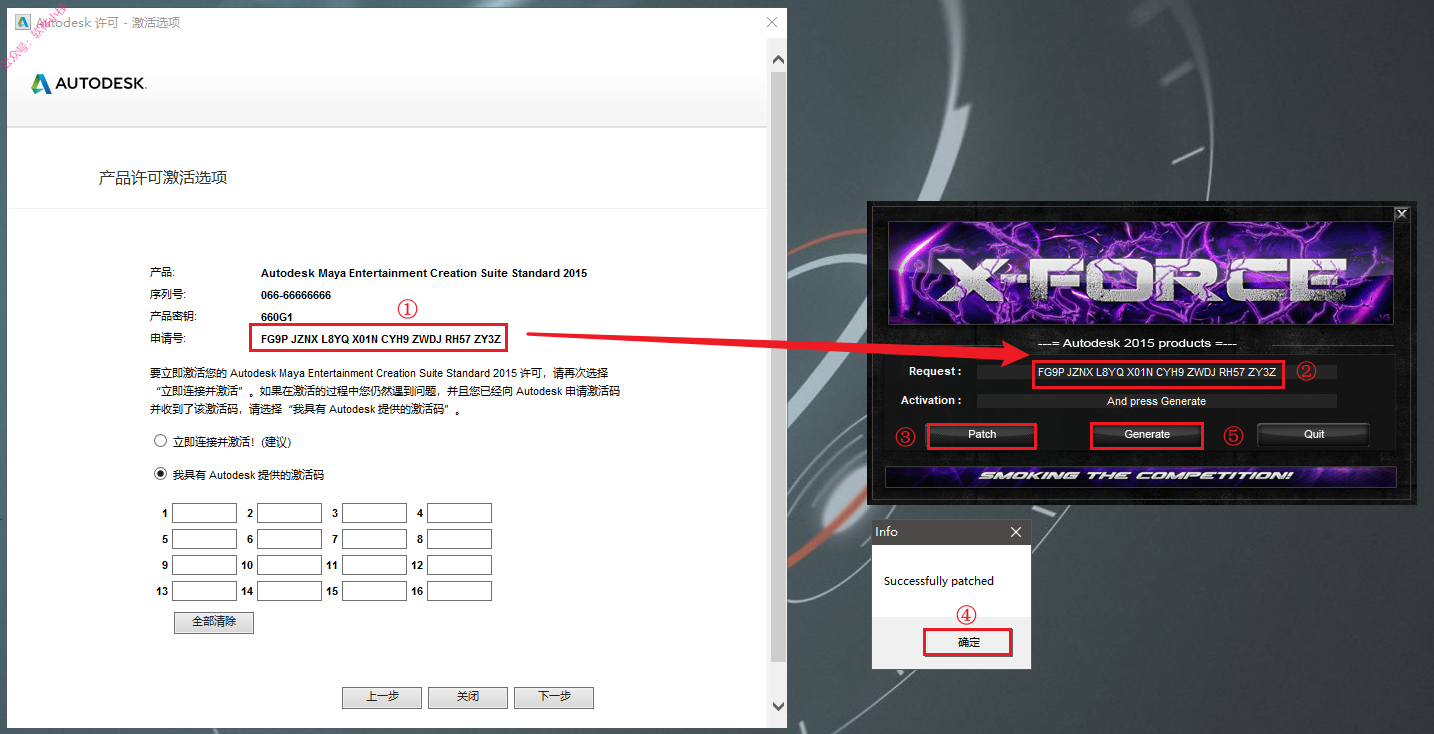
Task: Click activation code field 3
Action: 374,513
